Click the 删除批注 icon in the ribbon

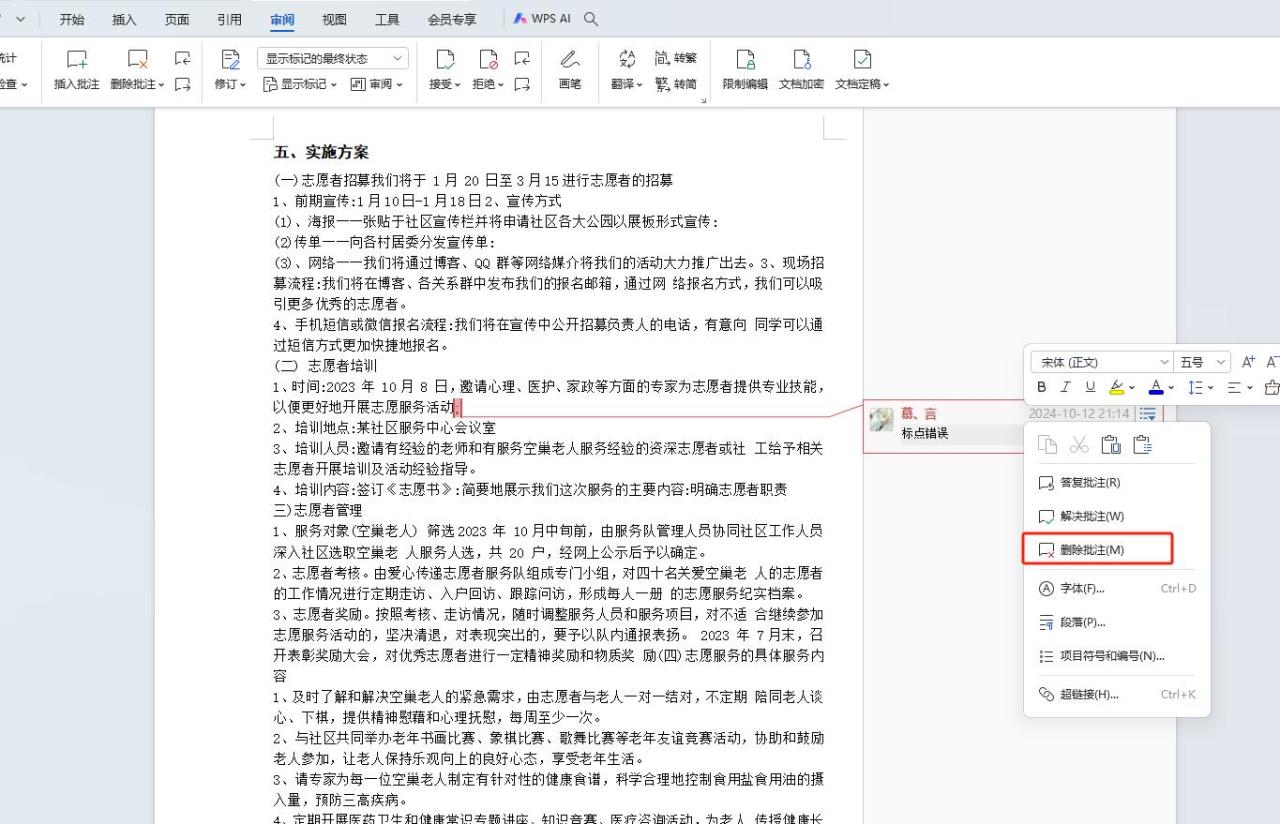pos(137,61)
